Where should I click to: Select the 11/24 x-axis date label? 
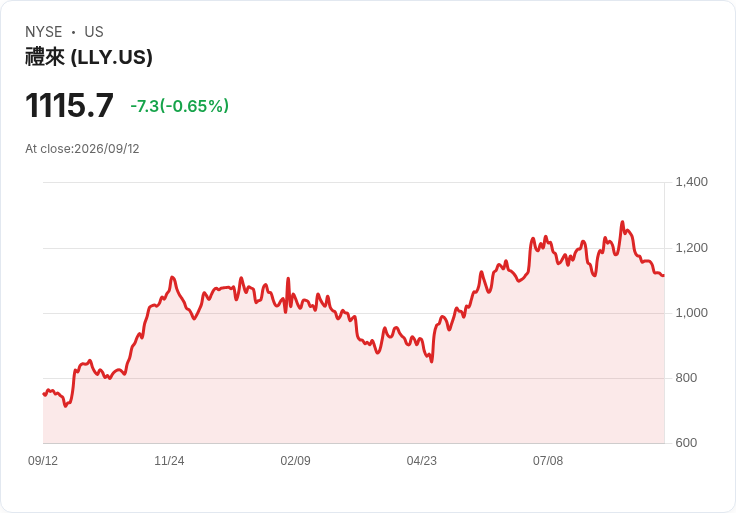point(169,461)
